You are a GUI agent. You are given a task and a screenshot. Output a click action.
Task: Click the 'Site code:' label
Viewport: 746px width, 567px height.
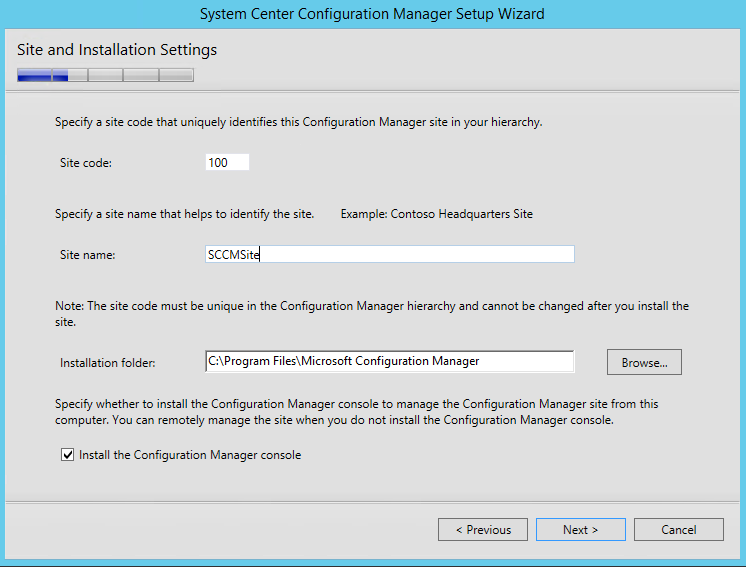pyautogui.click(x=86, y=163)
